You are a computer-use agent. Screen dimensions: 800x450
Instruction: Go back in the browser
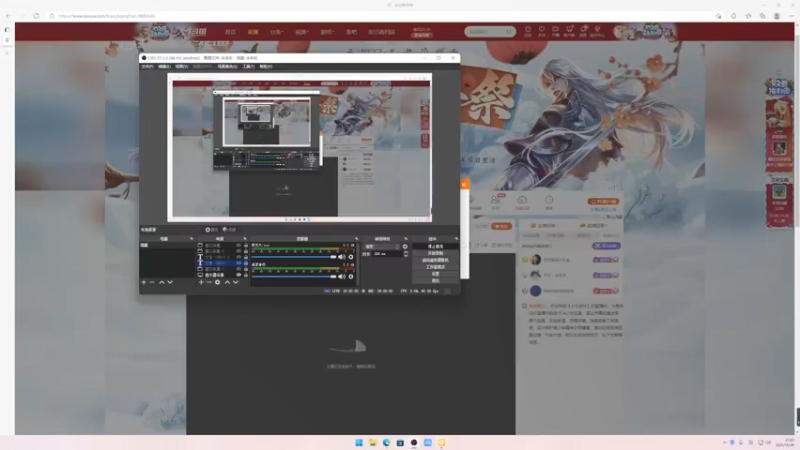coord(9,16)
